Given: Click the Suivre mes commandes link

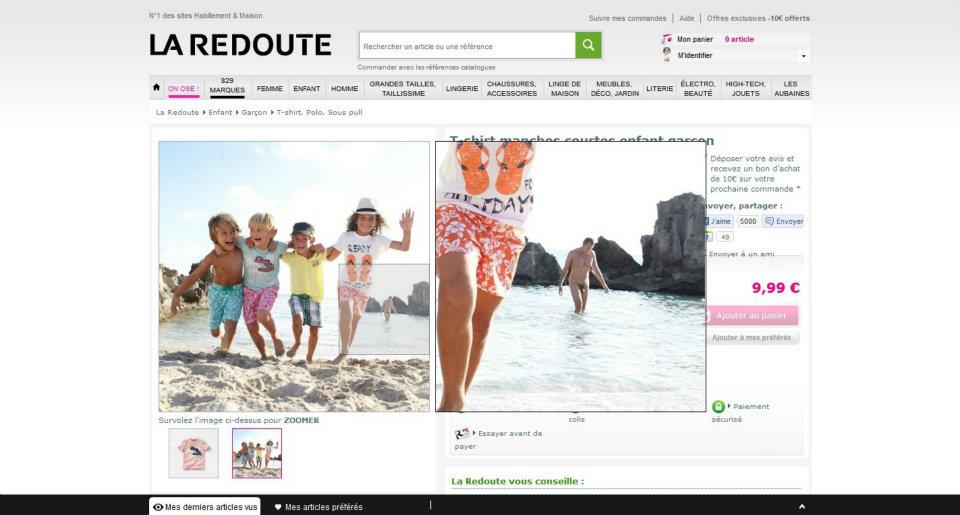Looking at the screenshot, I should pyautogui.click(x=627, y=18).
